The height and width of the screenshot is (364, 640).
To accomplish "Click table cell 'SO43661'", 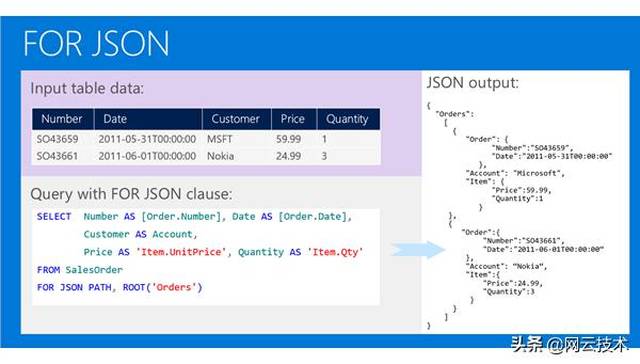I will (57, 156).
